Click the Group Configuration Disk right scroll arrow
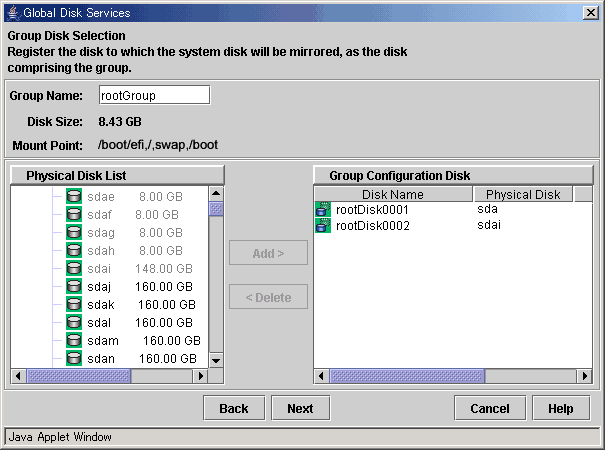Screen dimensions: 605x450 [x=585, y=376]
